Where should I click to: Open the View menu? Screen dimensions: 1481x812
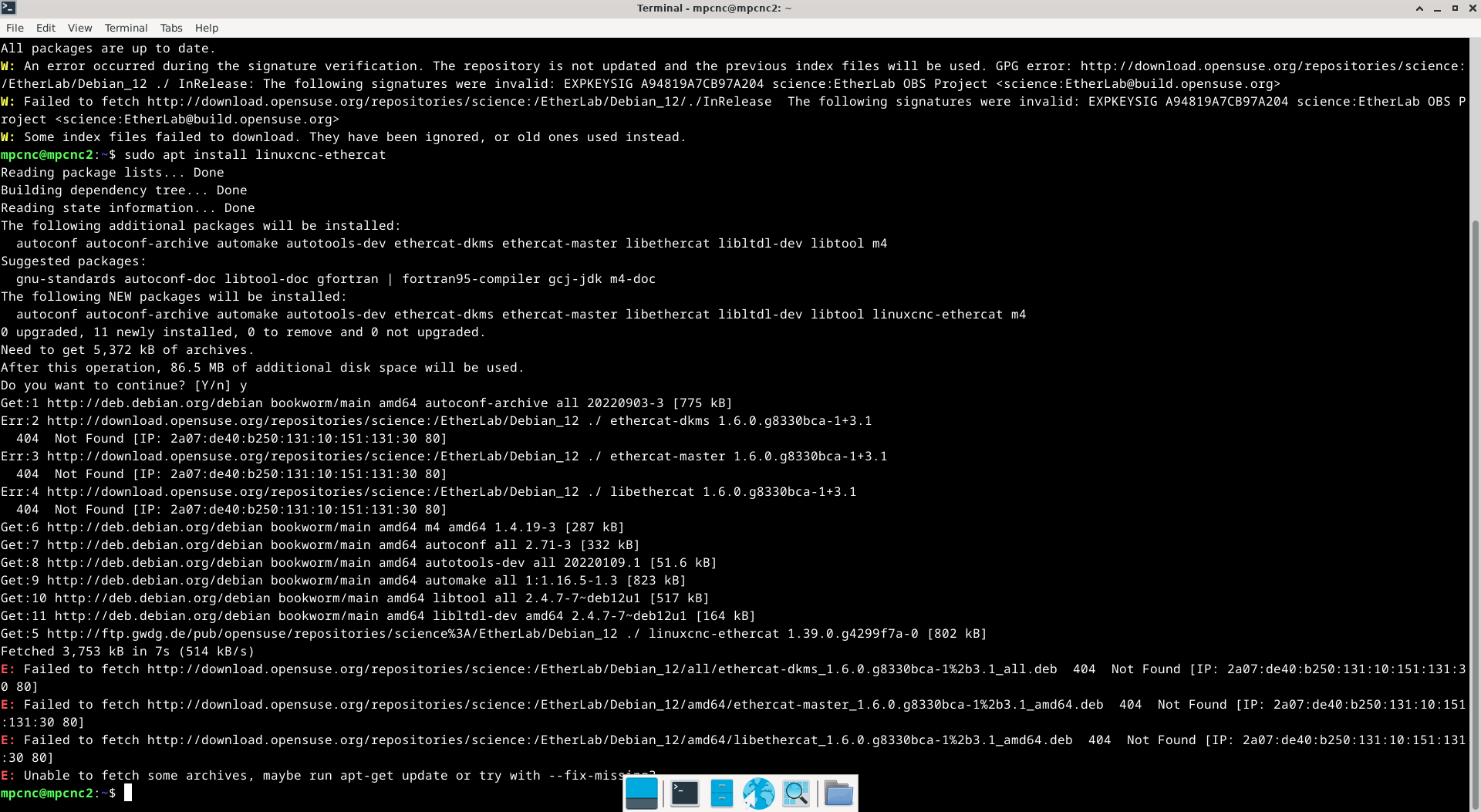pos(79,28)
